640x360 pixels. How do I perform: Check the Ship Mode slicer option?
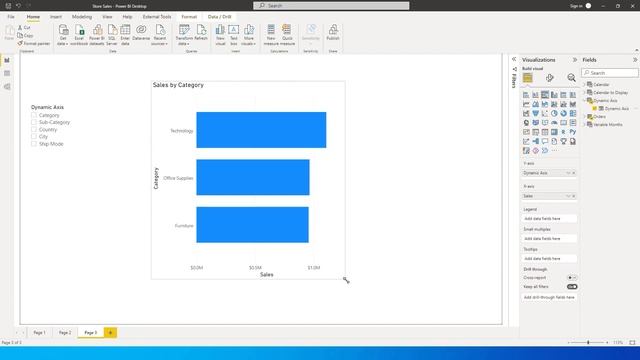[x=34, y=144]
